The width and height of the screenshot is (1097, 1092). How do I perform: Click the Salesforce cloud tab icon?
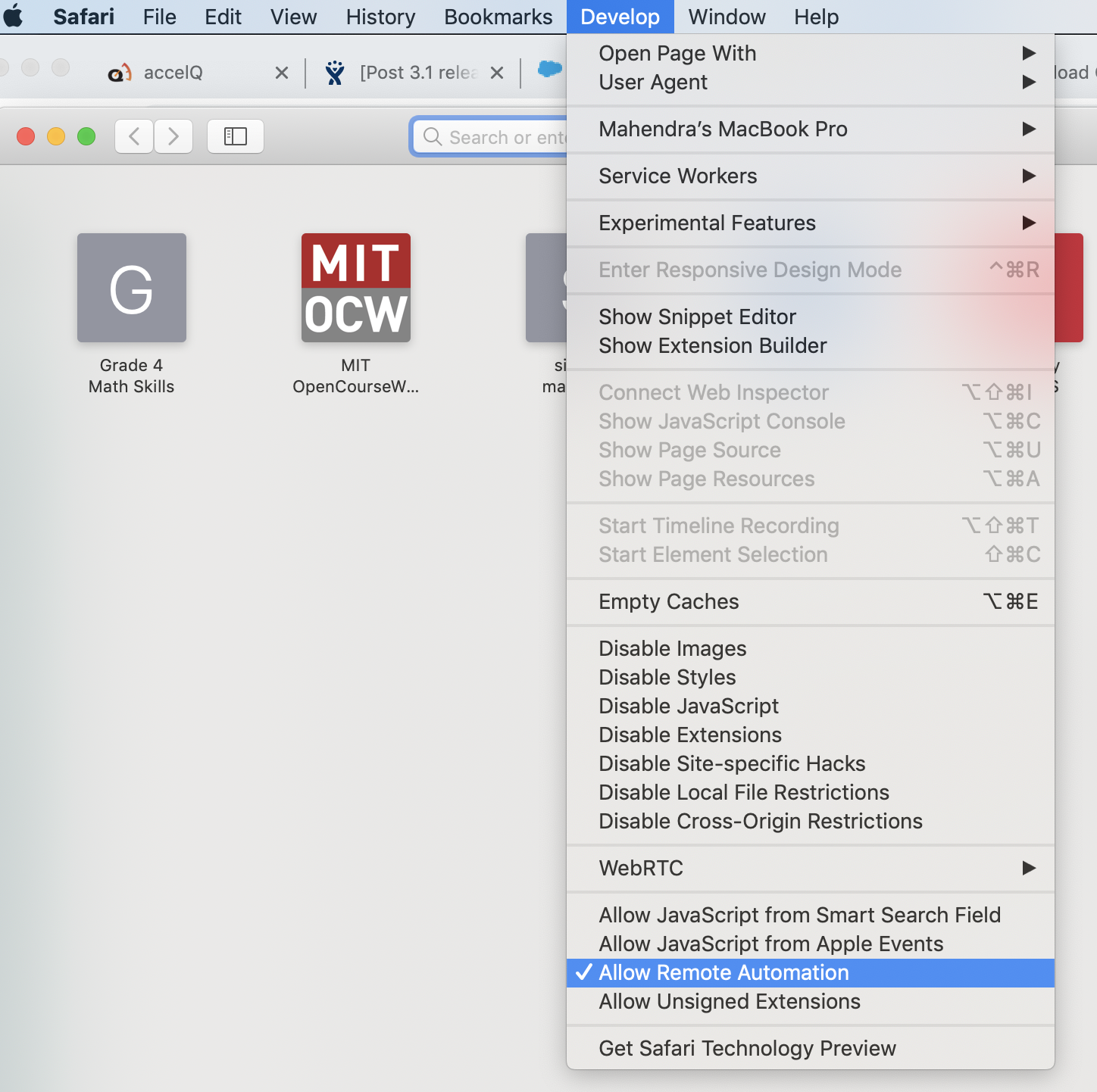point(550,70)
